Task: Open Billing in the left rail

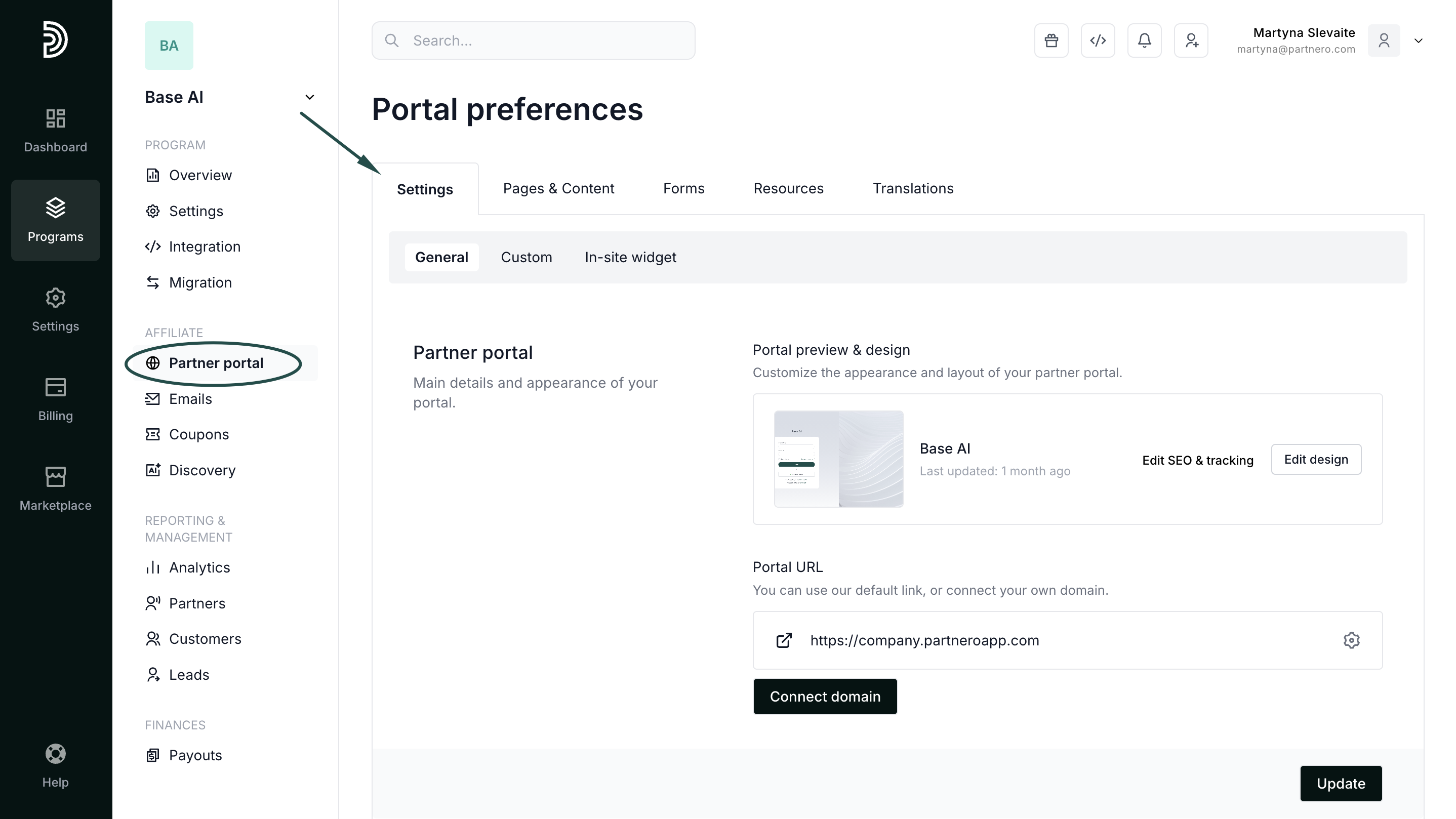Action: [x=55, y=399]
